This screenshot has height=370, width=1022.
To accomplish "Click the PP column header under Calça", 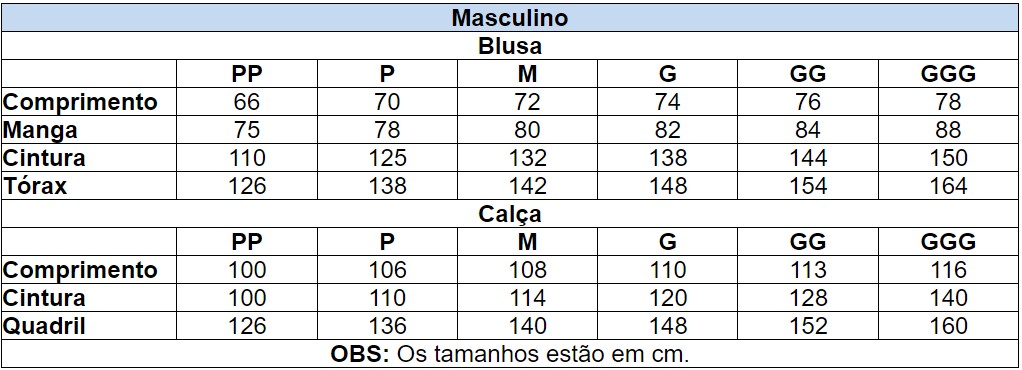I will coord(247,242).
